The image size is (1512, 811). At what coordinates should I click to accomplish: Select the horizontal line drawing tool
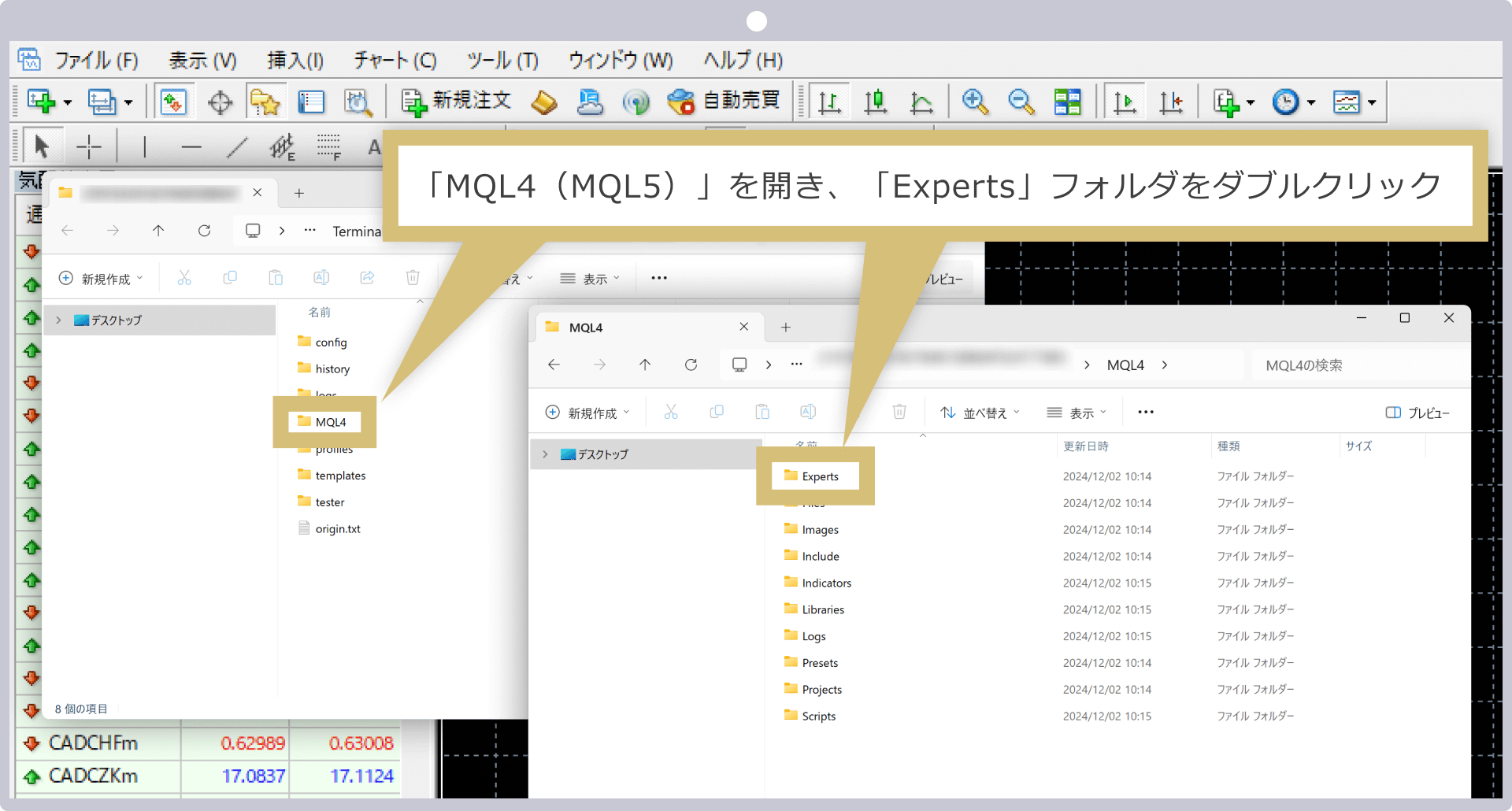pyautogui.click(x=191, y=146)
